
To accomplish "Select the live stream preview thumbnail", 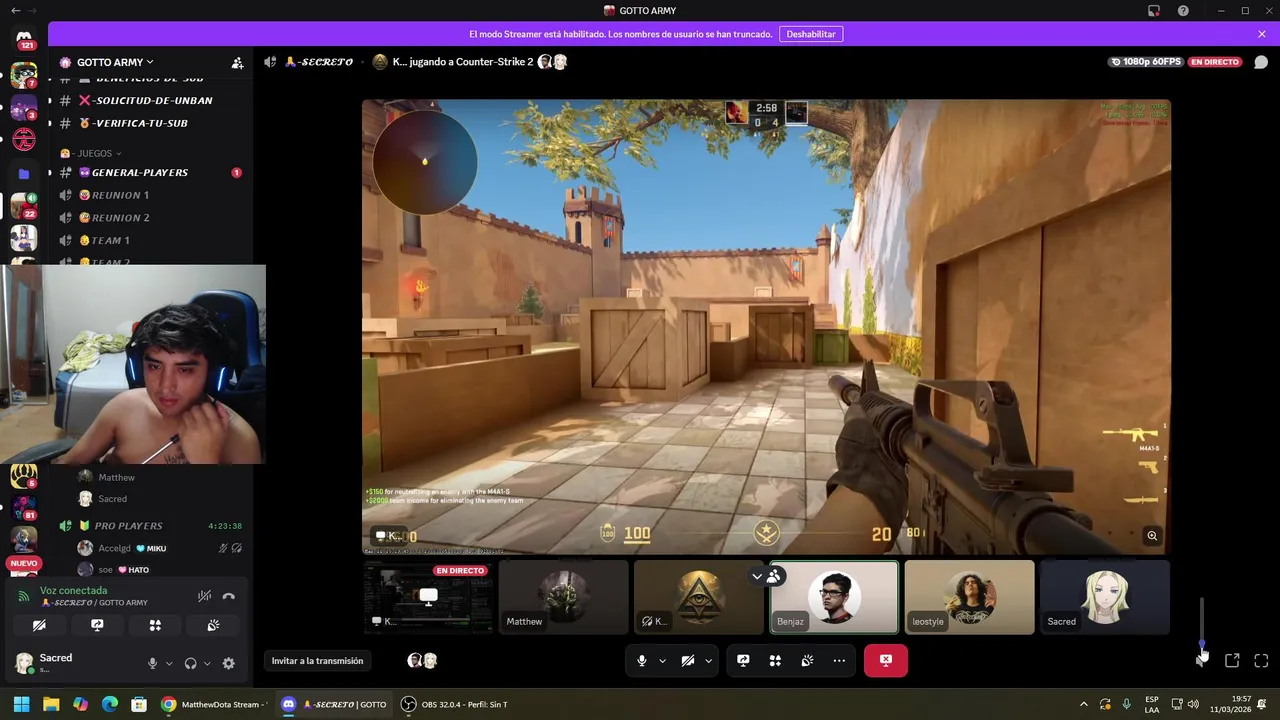I will point(428,597).
